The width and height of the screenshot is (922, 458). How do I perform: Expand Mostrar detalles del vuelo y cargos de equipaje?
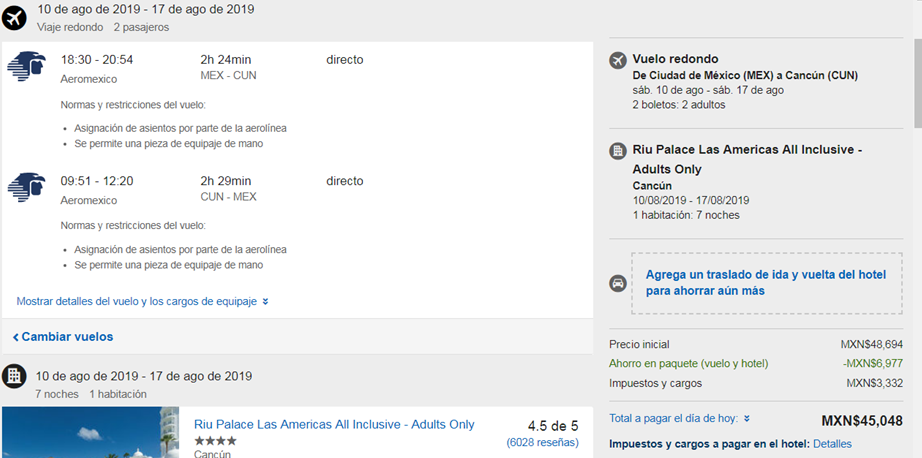(137, 301)
